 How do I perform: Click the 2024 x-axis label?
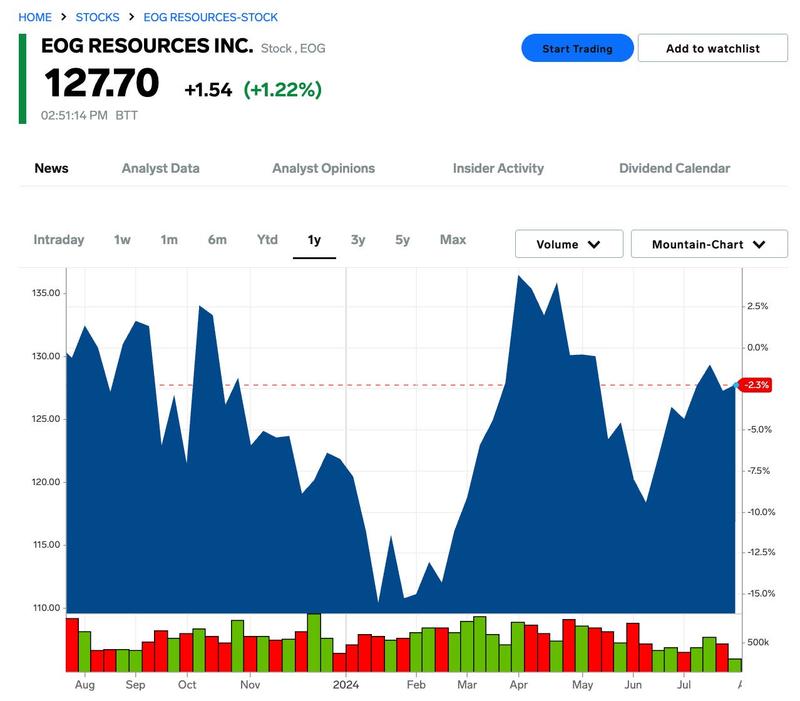tap(346, 685)
